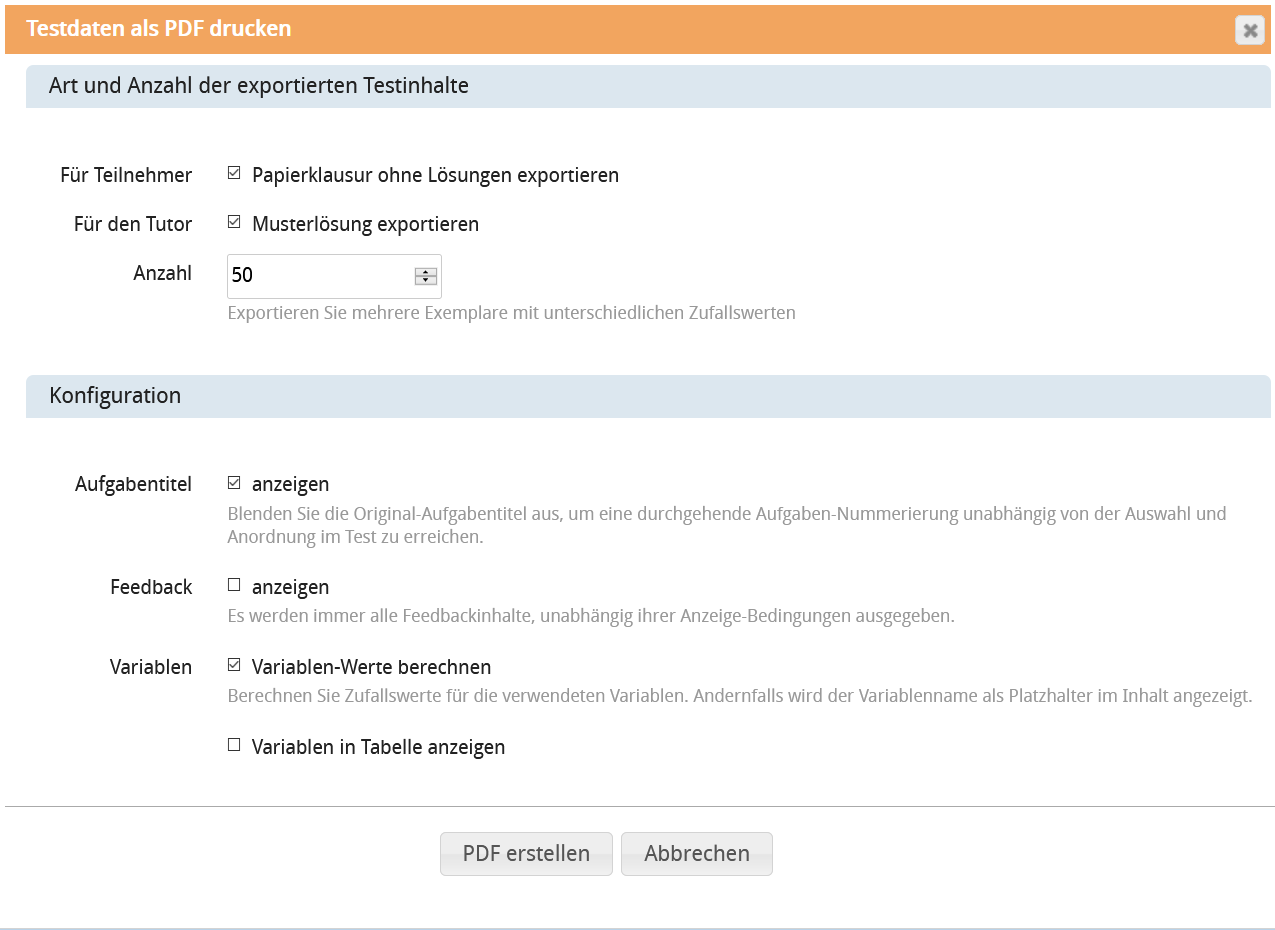Click the Art und Anzahl section header
Viewport: 1275px width, 930px height.
[259, 86]
